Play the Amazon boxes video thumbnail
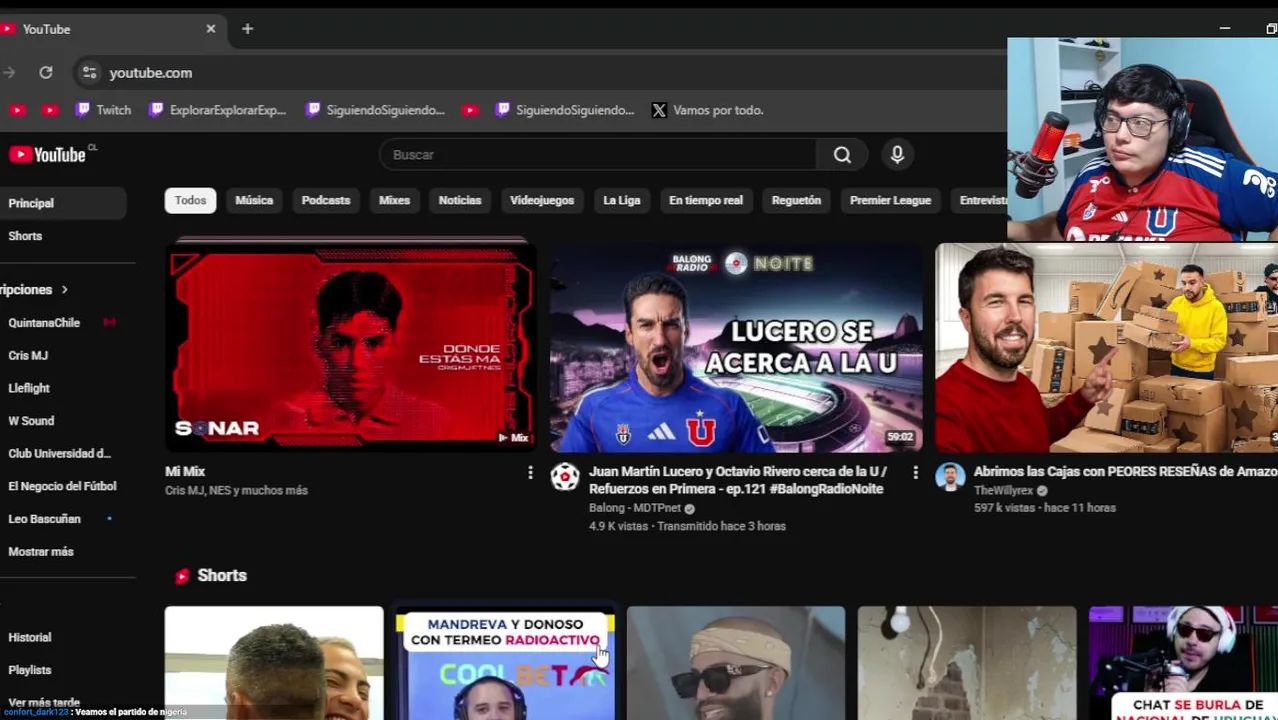Image resolution: width=1278 pixels, height=720 pixels. click(1106, 348)
